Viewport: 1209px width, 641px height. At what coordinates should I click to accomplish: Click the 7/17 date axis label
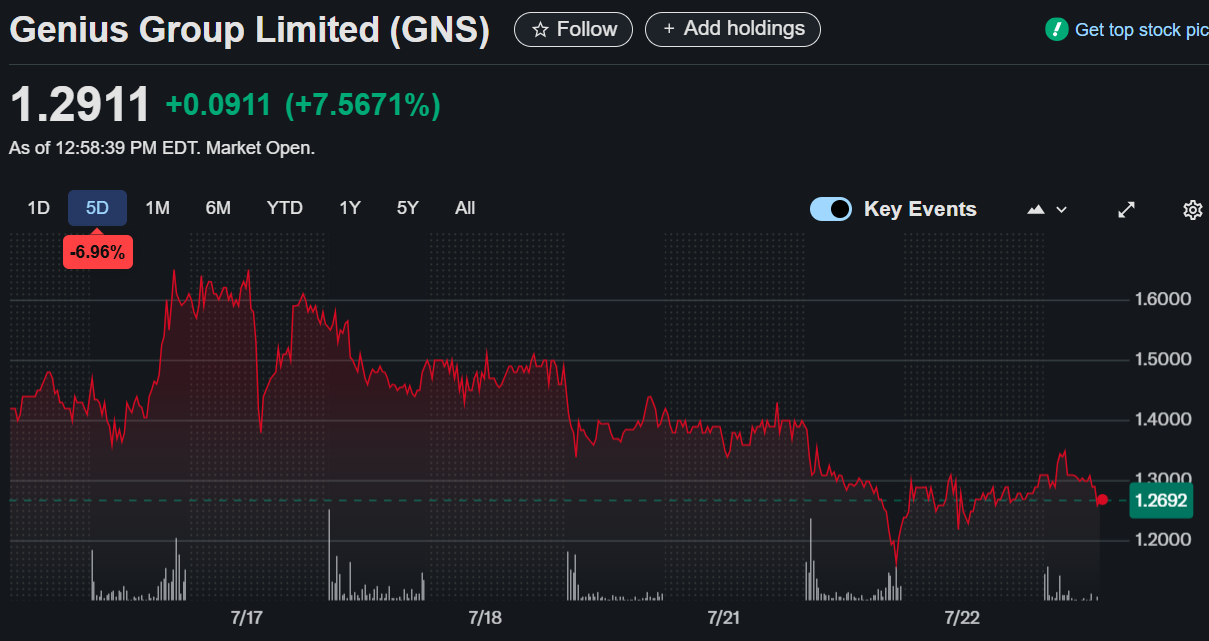(246, 618)
